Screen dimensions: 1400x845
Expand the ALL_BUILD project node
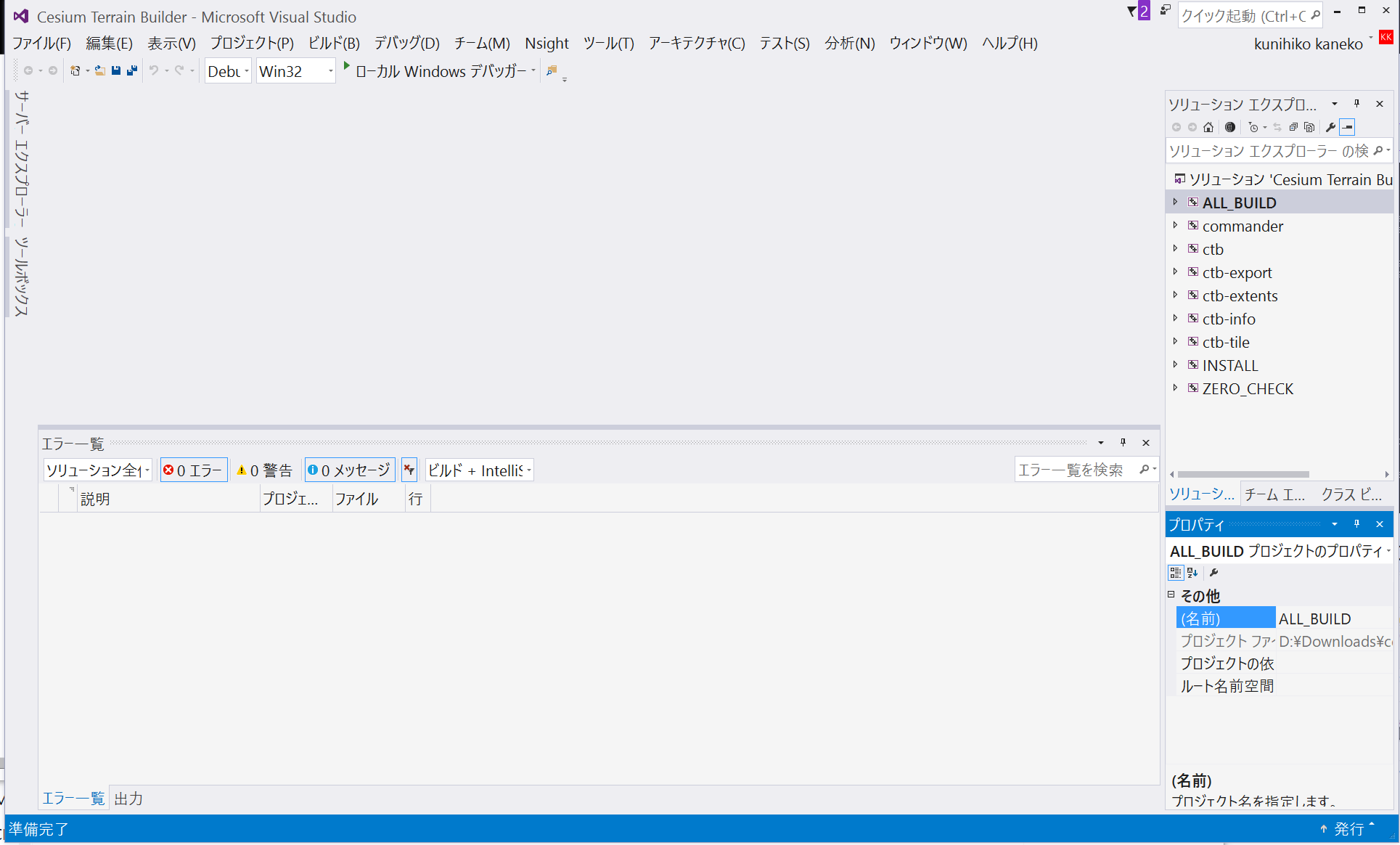click(x=1176, y=203)
